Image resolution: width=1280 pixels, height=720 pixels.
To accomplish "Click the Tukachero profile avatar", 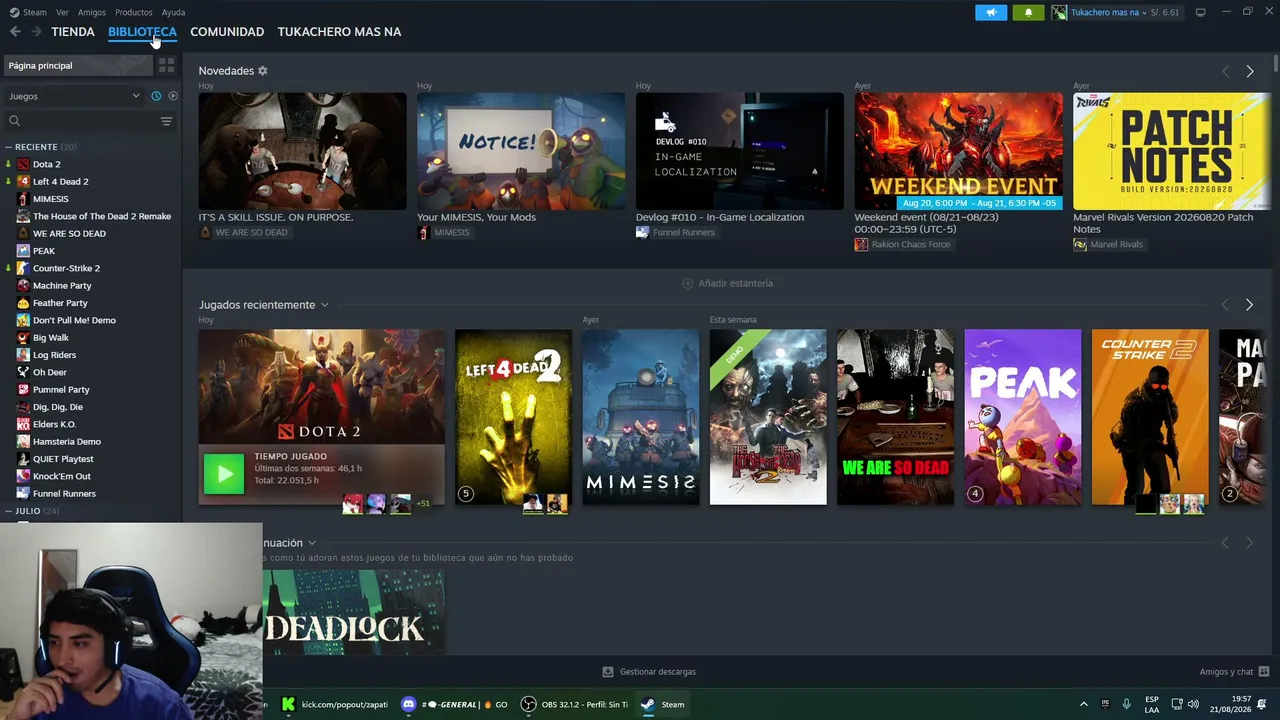I will pos(1059,12).
